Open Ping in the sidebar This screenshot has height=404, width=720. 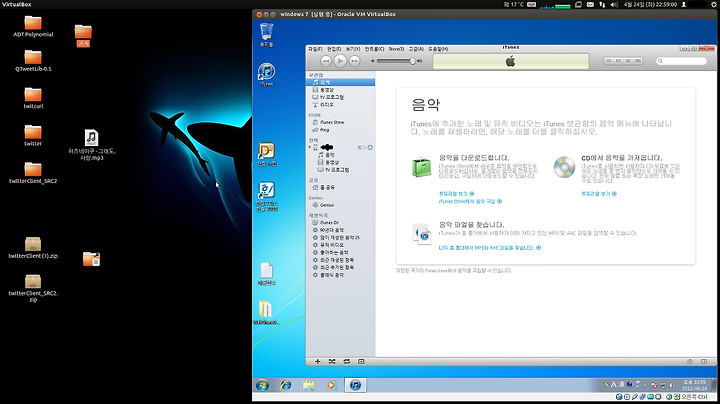[x=340, y=130]
